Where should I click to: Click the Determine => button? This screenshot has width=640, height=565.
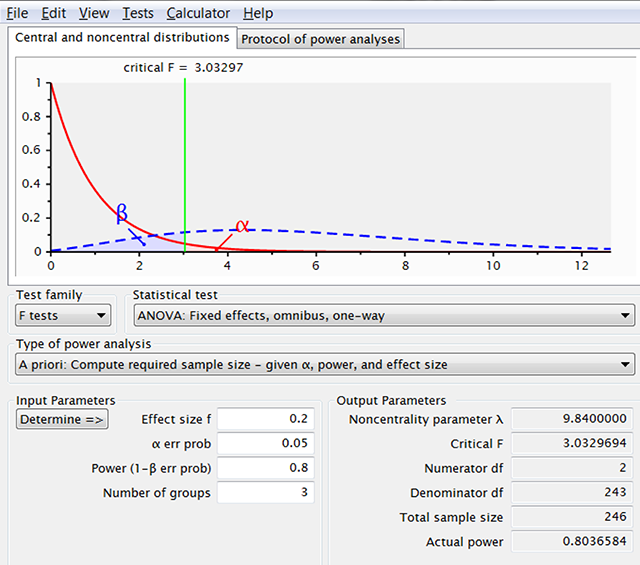point(62,419)
